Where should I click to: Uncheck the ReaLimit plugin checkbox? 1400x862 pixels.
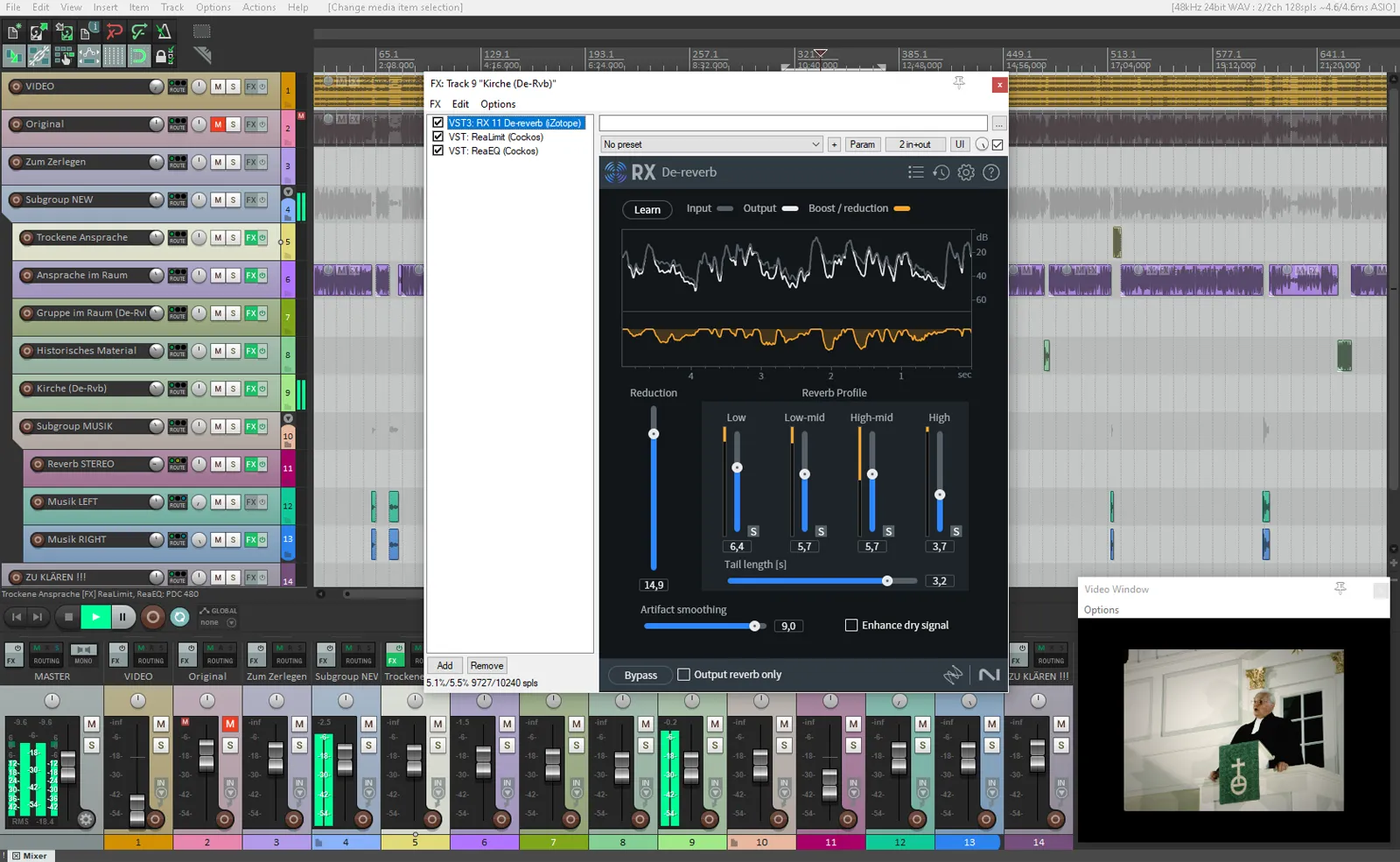(x=437, y=137)
